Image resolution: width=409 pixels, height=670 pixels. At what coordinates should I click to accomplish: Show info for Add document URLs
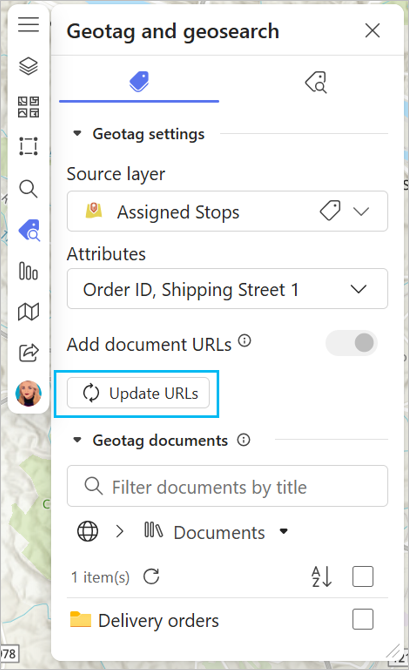pyautogui.click(x=244, y=341)
